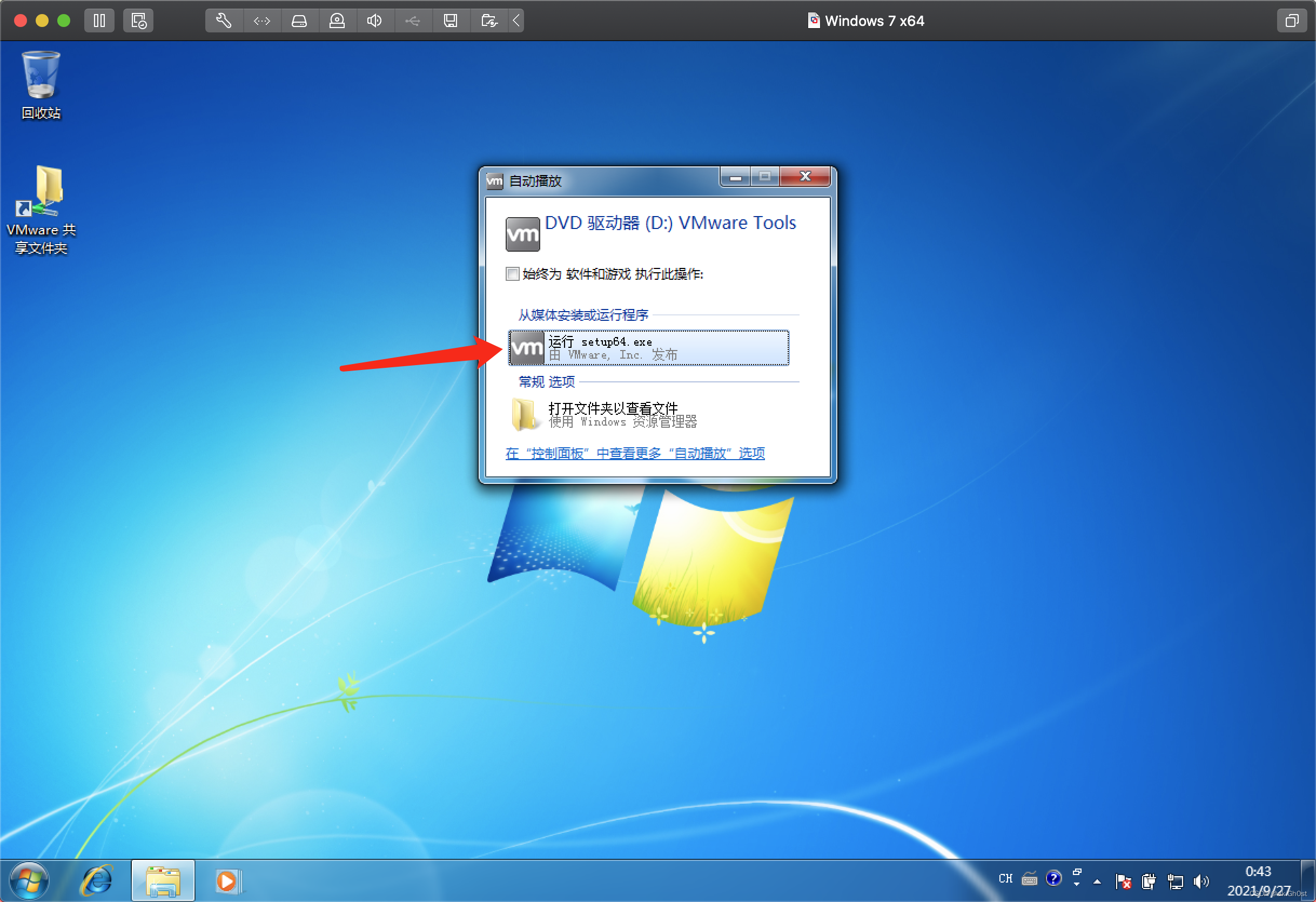Select the Recycle Bin desktop icon
The width and height of the screenshot is (1316, 902).
point(41,85)
